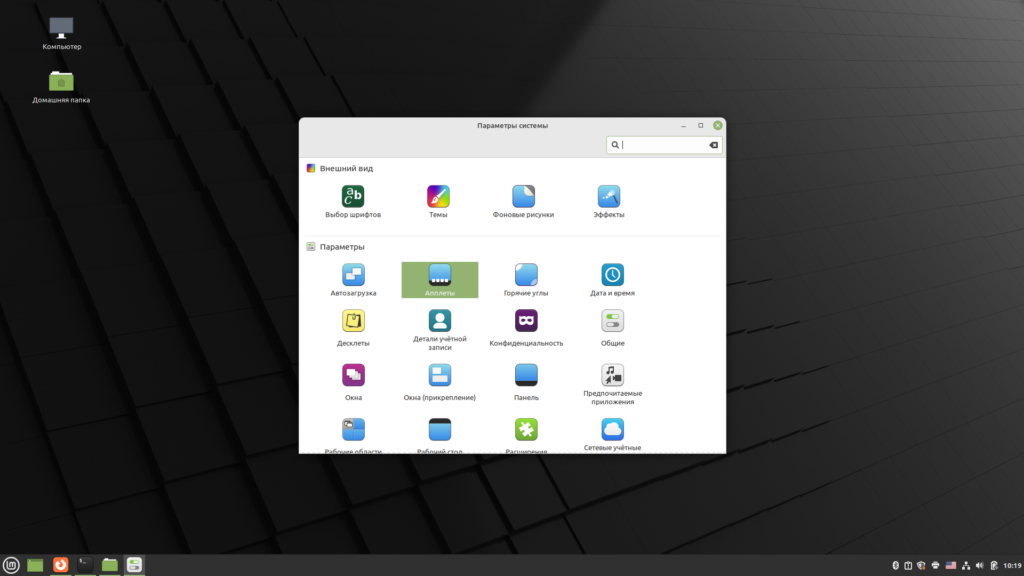
Task: Open Фоновые рисунки wallpaper settings
Action: (523, 197)
